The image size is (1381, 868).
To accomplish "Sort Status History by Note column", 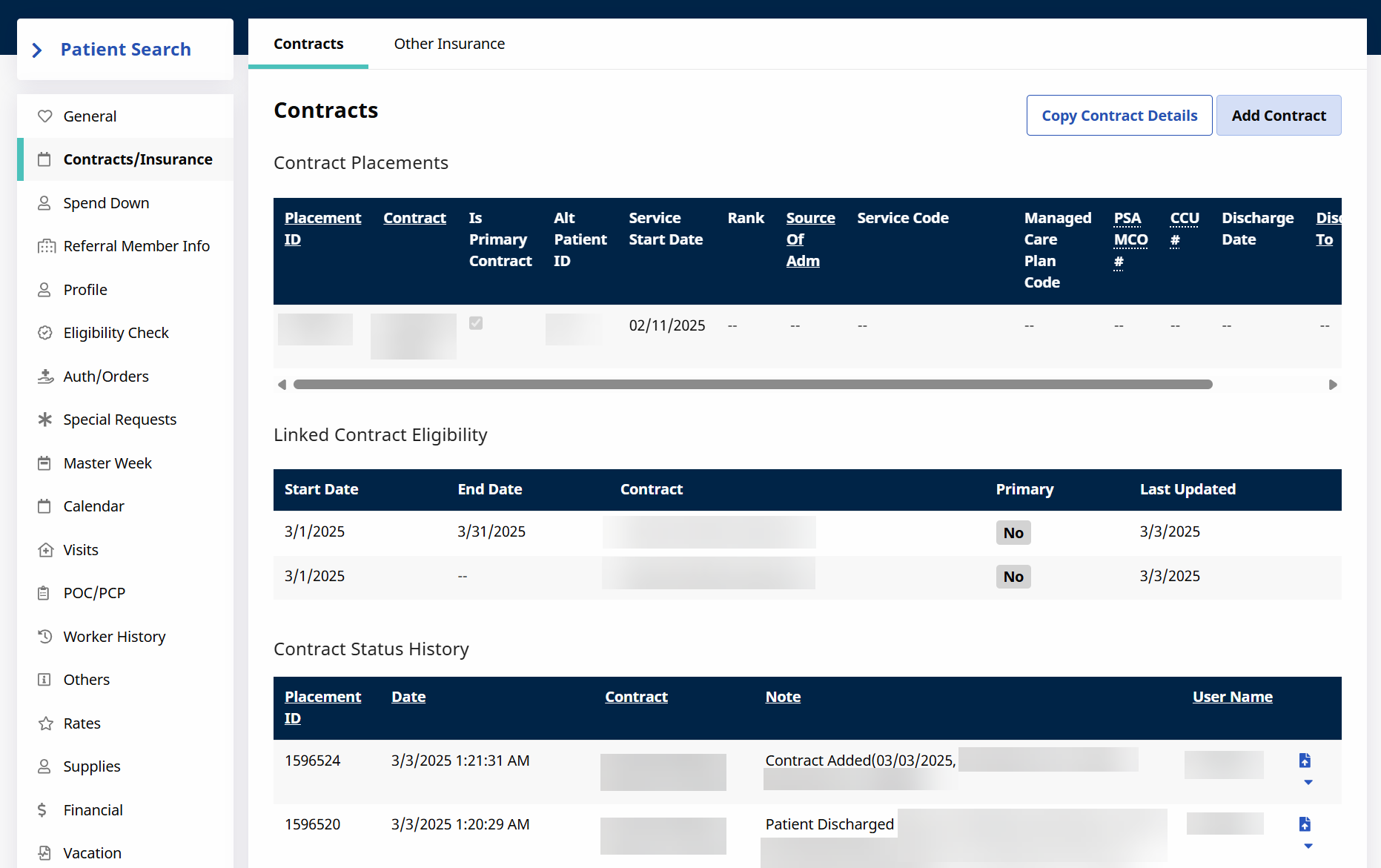I will pos(783,697).
